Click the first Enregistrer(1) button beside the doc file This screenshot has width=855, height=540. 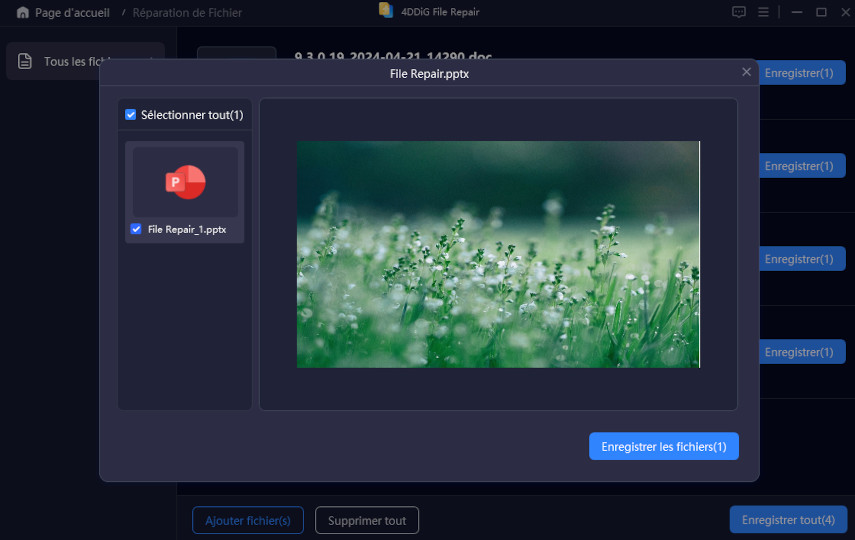click(802, 73)
